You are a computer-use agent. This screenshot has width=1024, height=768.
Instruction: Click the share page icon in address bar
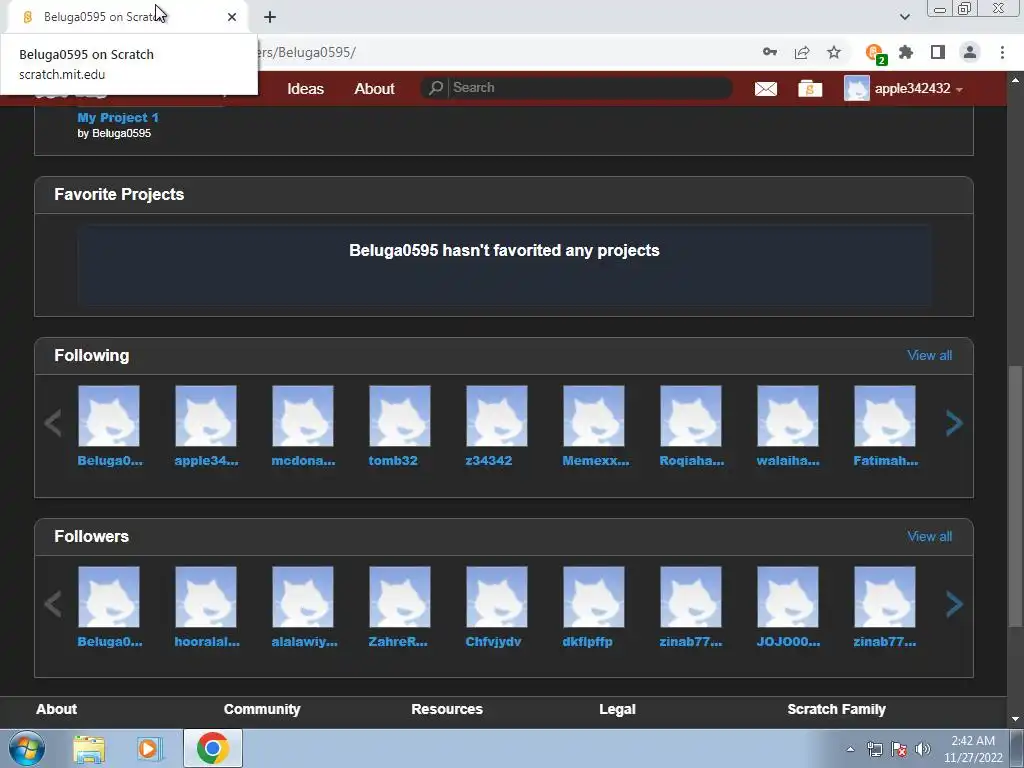(802, 52)
